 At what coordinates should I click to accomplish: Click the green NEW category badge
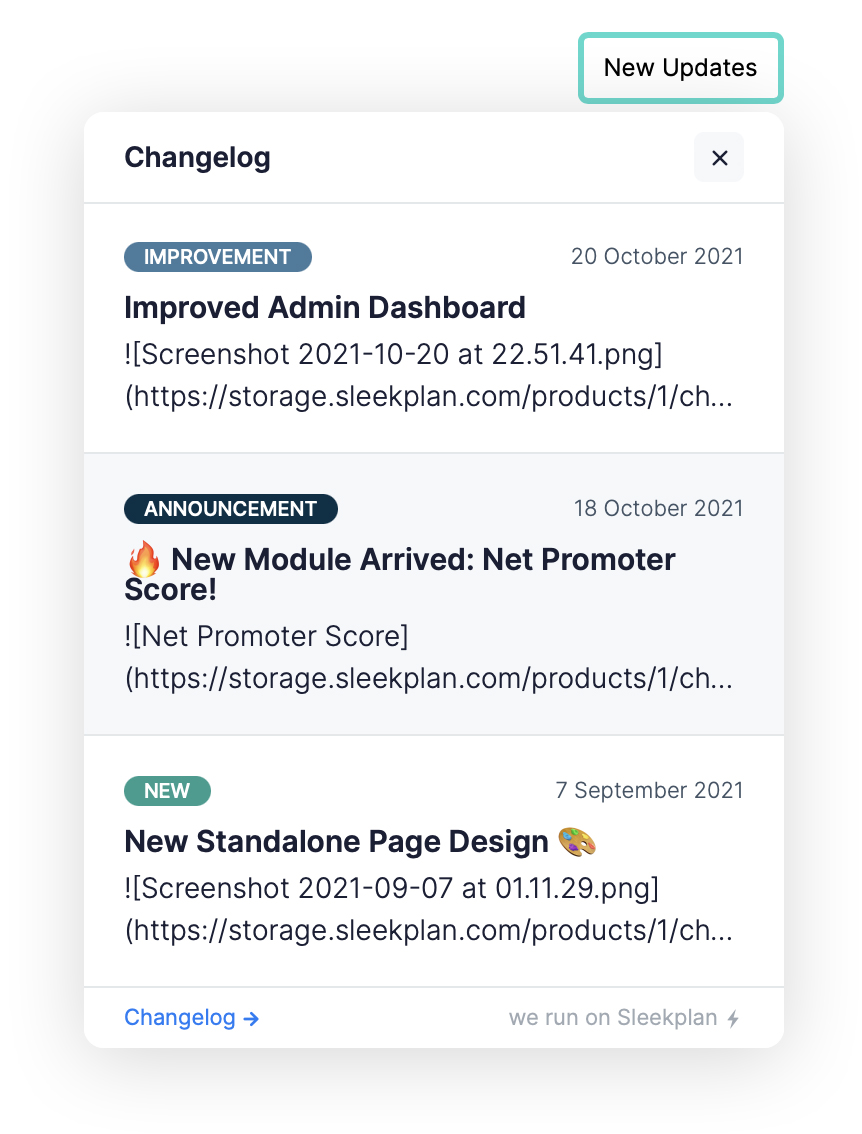(x=167, y=790)
